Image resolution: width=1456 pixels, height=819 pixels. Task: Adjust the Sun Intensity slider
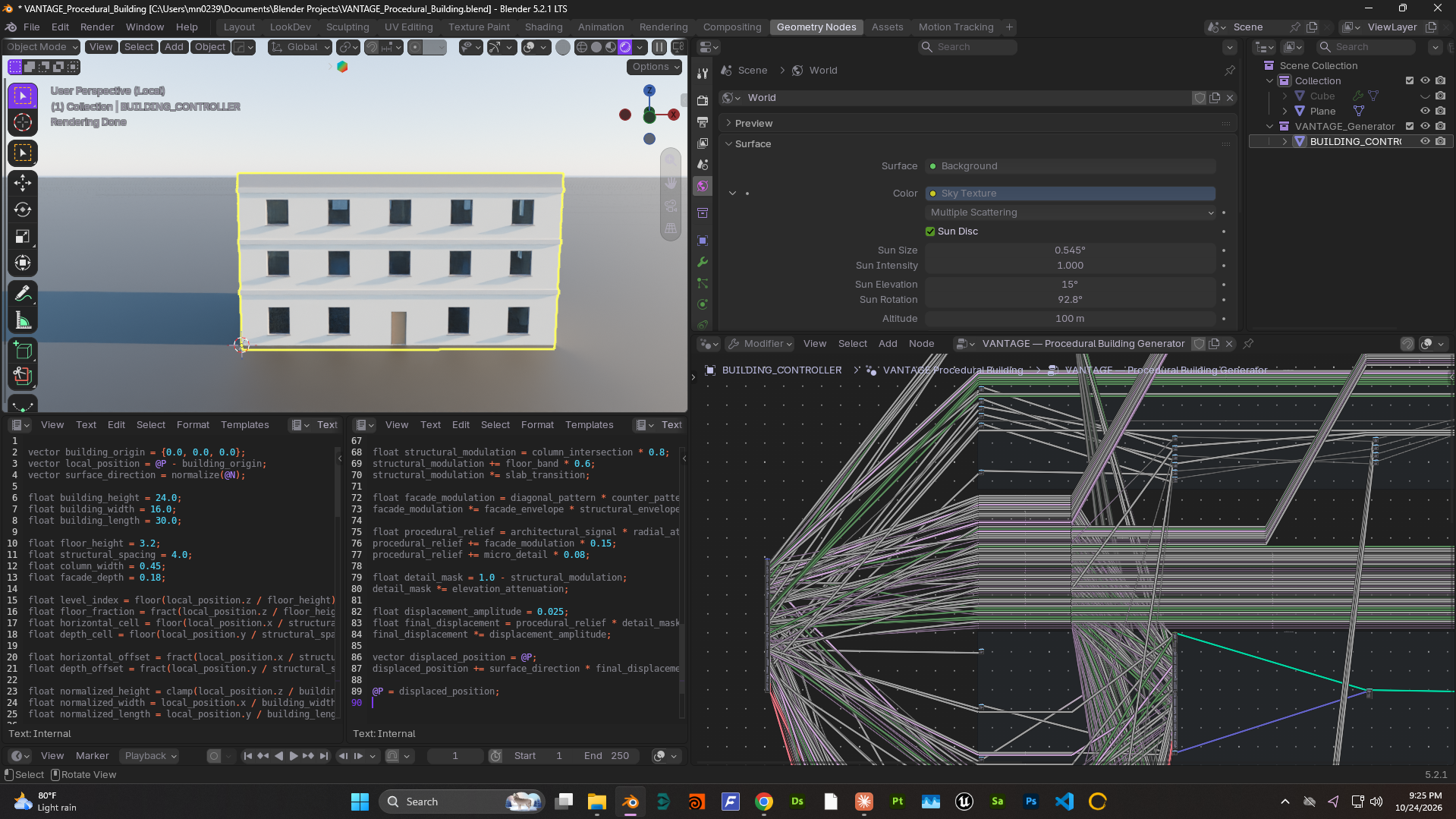tap(1071, 266)
